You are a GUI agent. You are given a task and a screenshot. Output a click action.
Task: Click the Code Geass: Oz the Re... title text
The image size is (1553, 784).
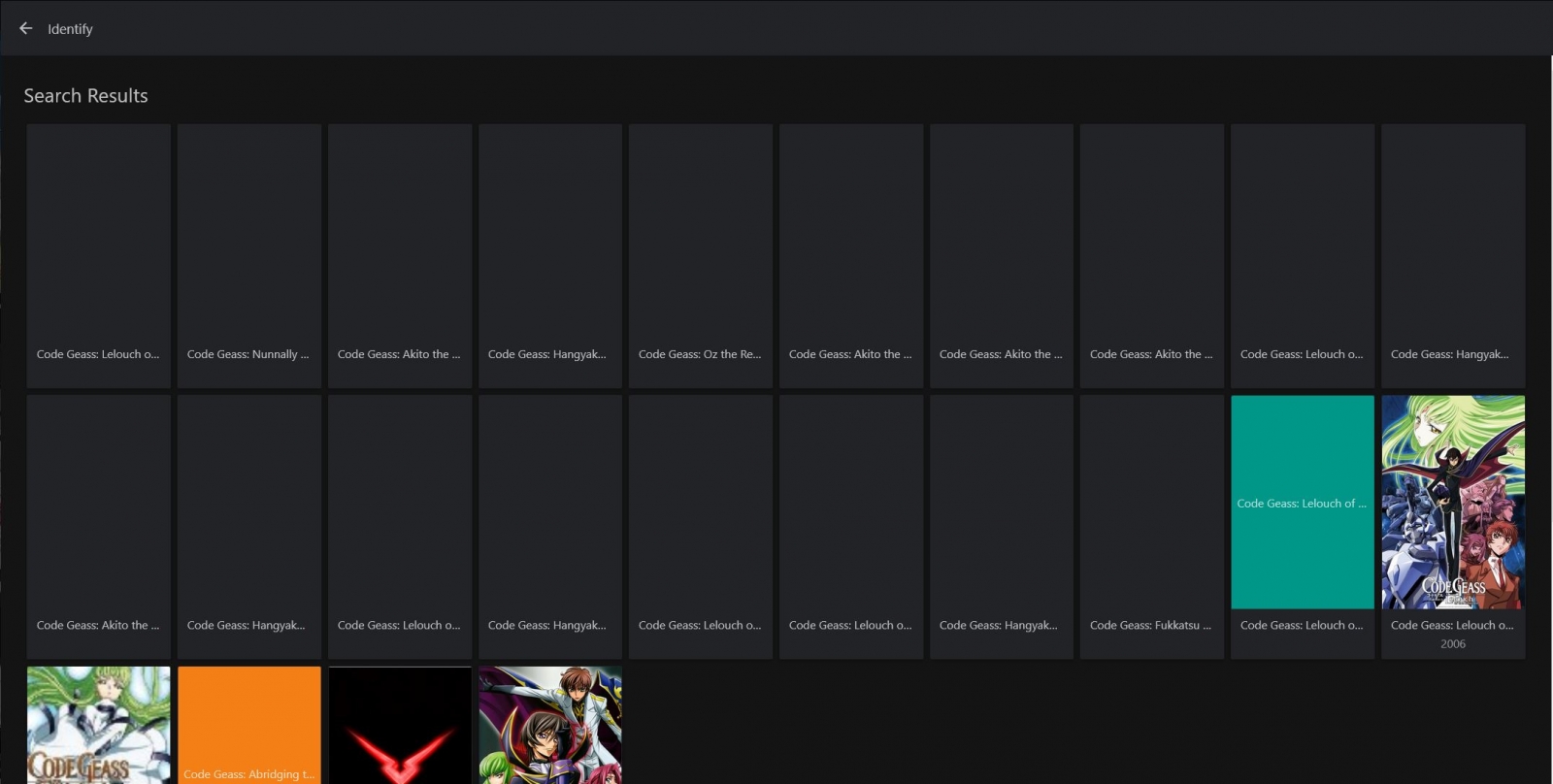pyautogui.click(x=700, y=354)
